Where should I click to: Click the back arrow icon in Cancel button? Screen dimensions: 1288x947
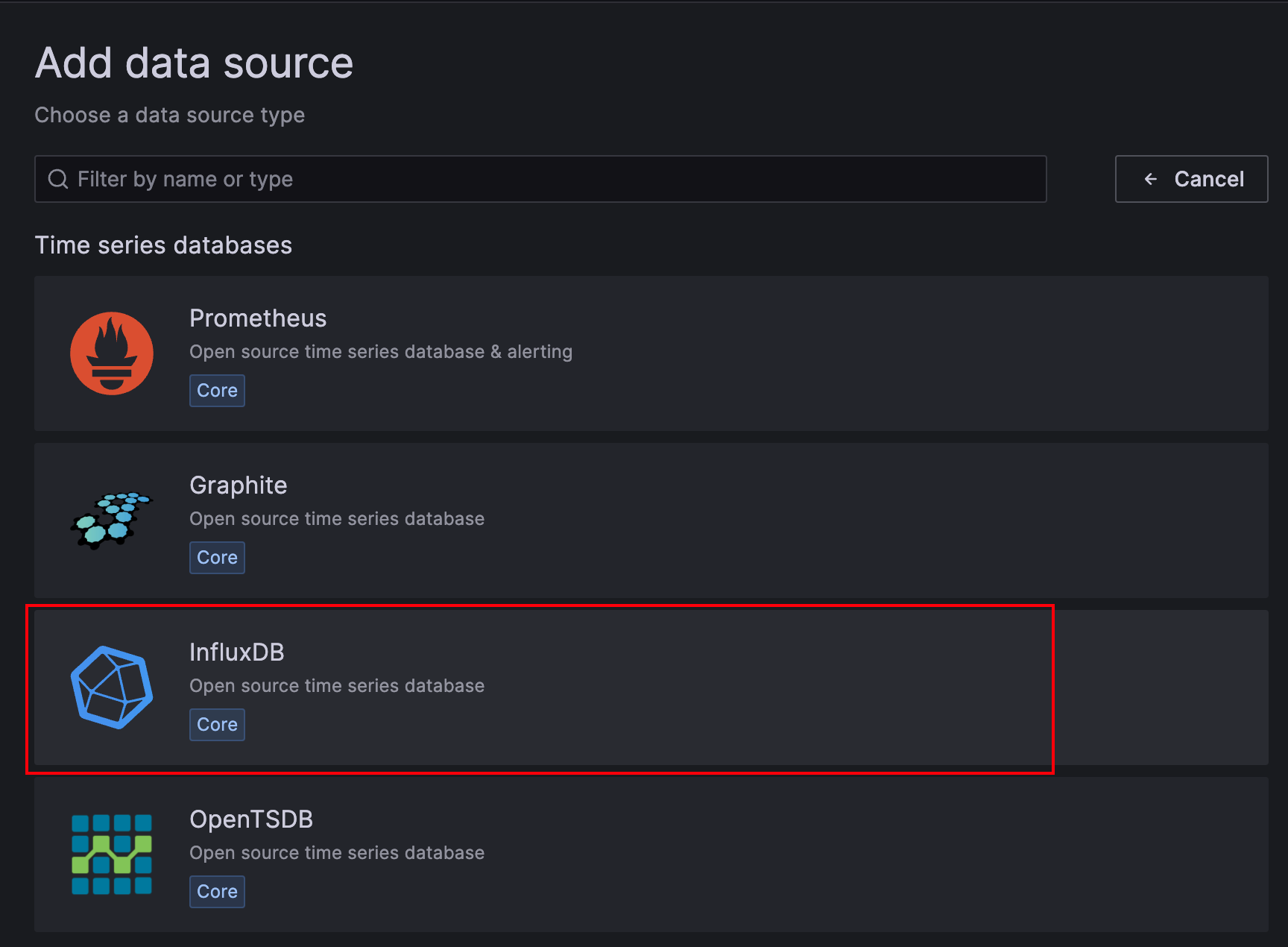pyautogui.click(x=1151, y=179)
